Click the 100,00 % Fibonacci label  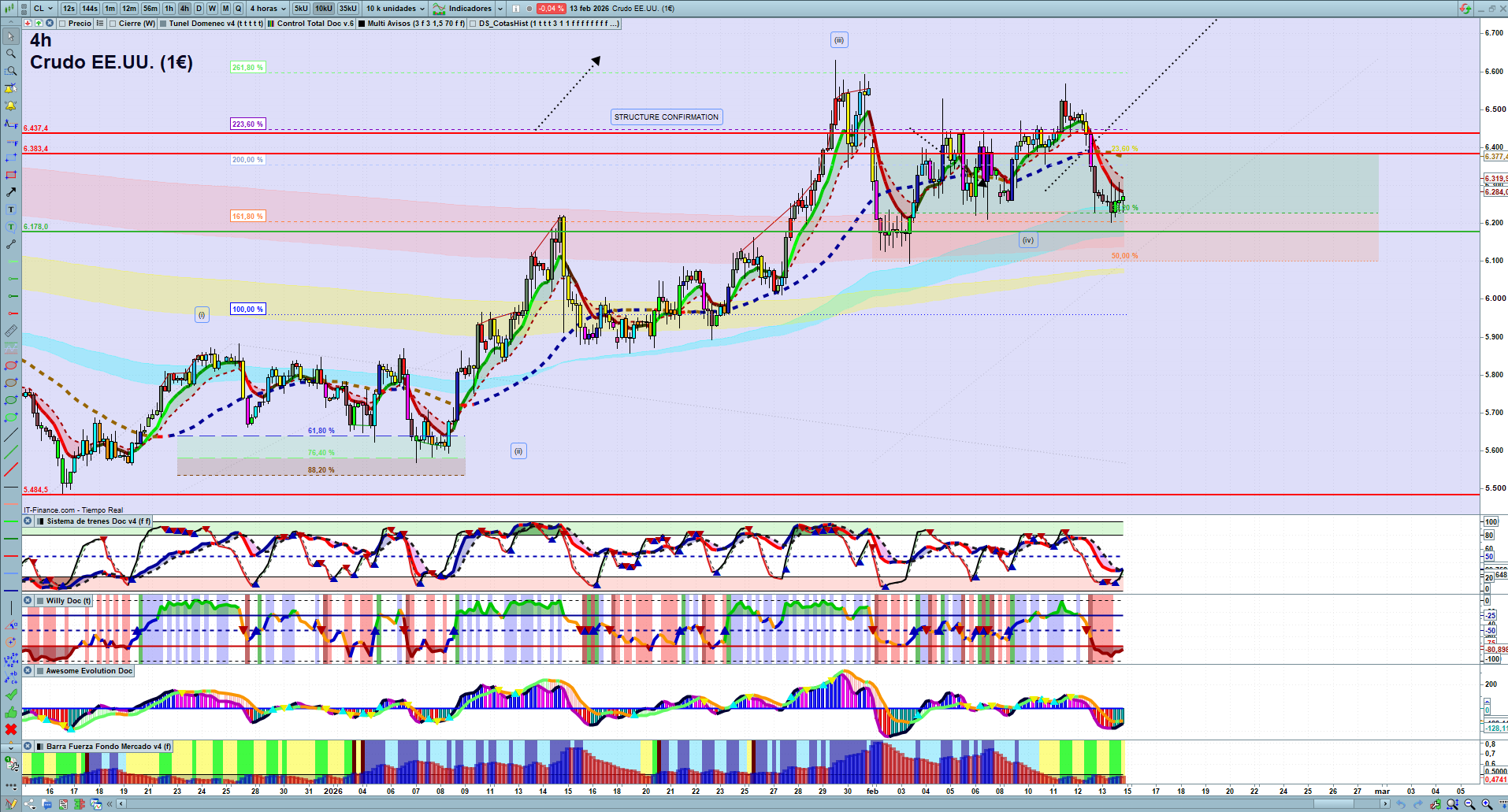coord(248,310)
